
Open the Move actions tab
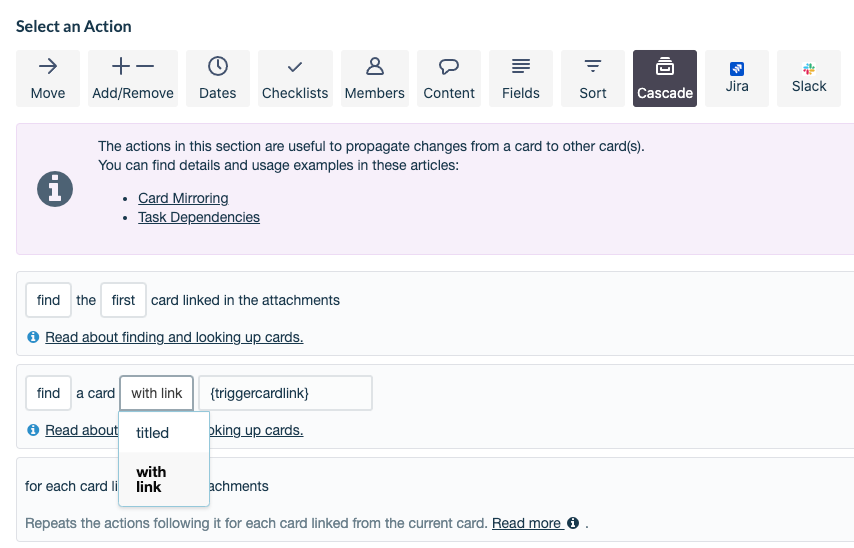coord(48,78)
